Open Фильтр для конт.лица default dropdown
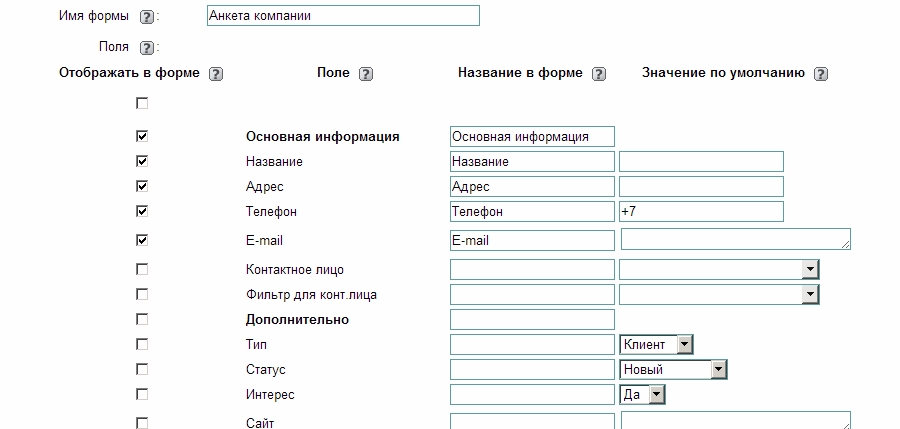 pyautogui.click(x=810, y=294)
